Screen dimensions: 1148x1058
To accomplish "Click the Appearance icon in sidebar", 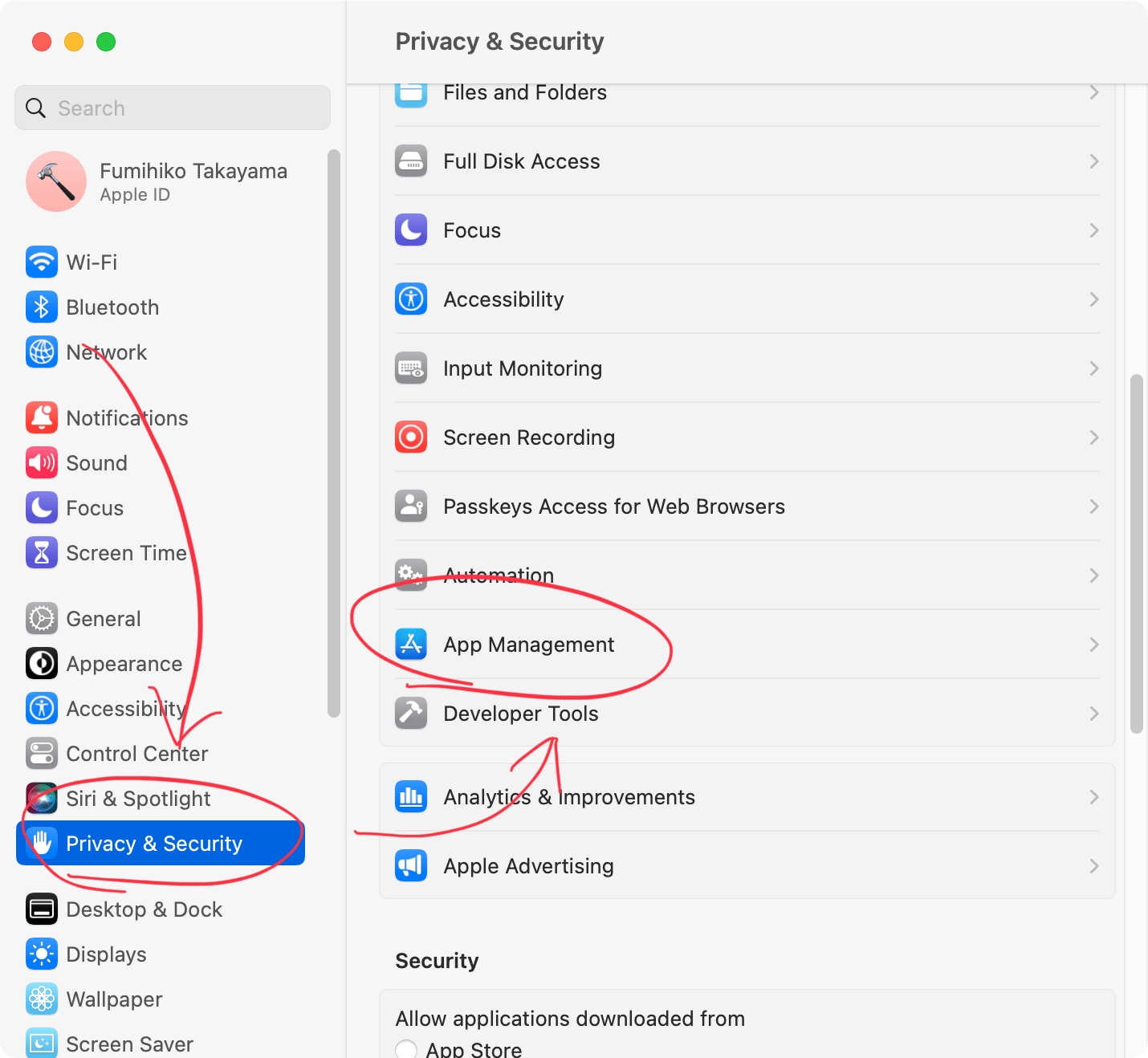I will (42, 663).
